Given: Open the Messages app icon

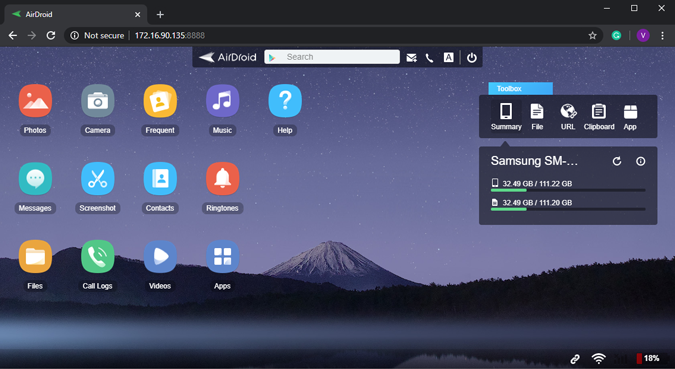Looking at the screenshot, I should pos(35,179).
